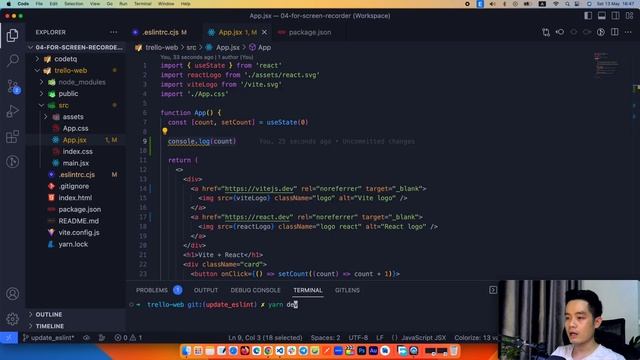Screen dimensions: 640x360
Task: Open the Terminal menu in menu bar
Action: click(x=142, y=4)
